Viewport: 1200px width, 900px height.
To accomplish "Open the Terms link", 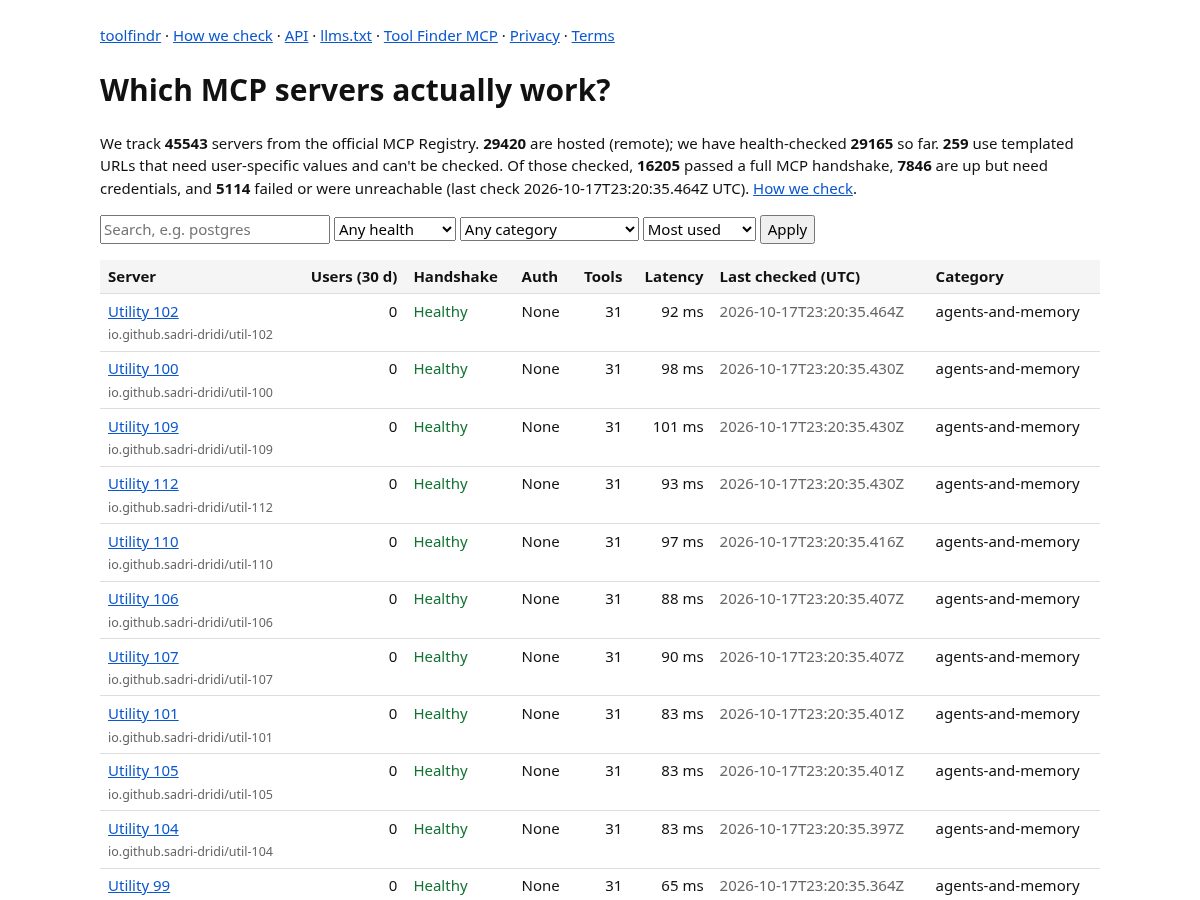I will pos(593,36).
